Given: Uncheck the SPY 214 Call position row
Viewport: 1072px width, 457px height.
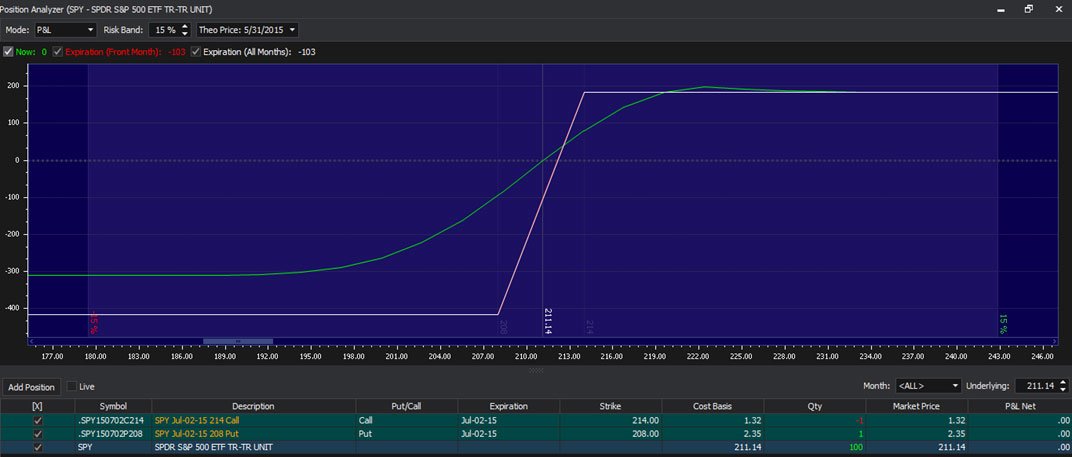Looking at the screenshot, I should [x=37, y=421].
